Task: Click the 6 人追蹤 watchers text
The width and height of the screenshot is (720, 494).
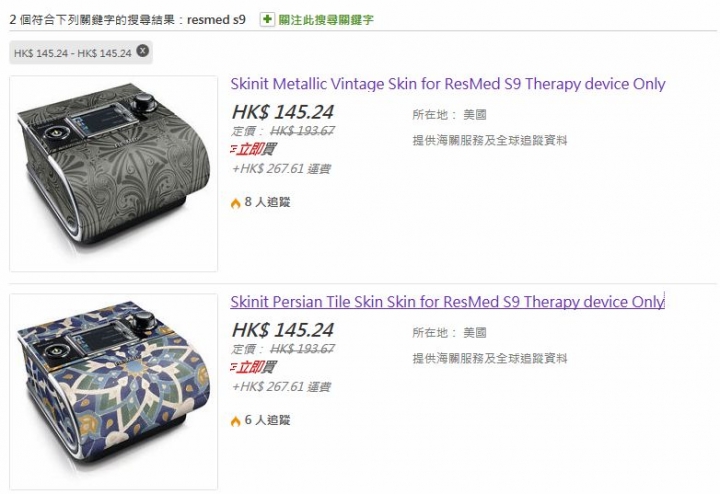Action: [x=267, y=420]
